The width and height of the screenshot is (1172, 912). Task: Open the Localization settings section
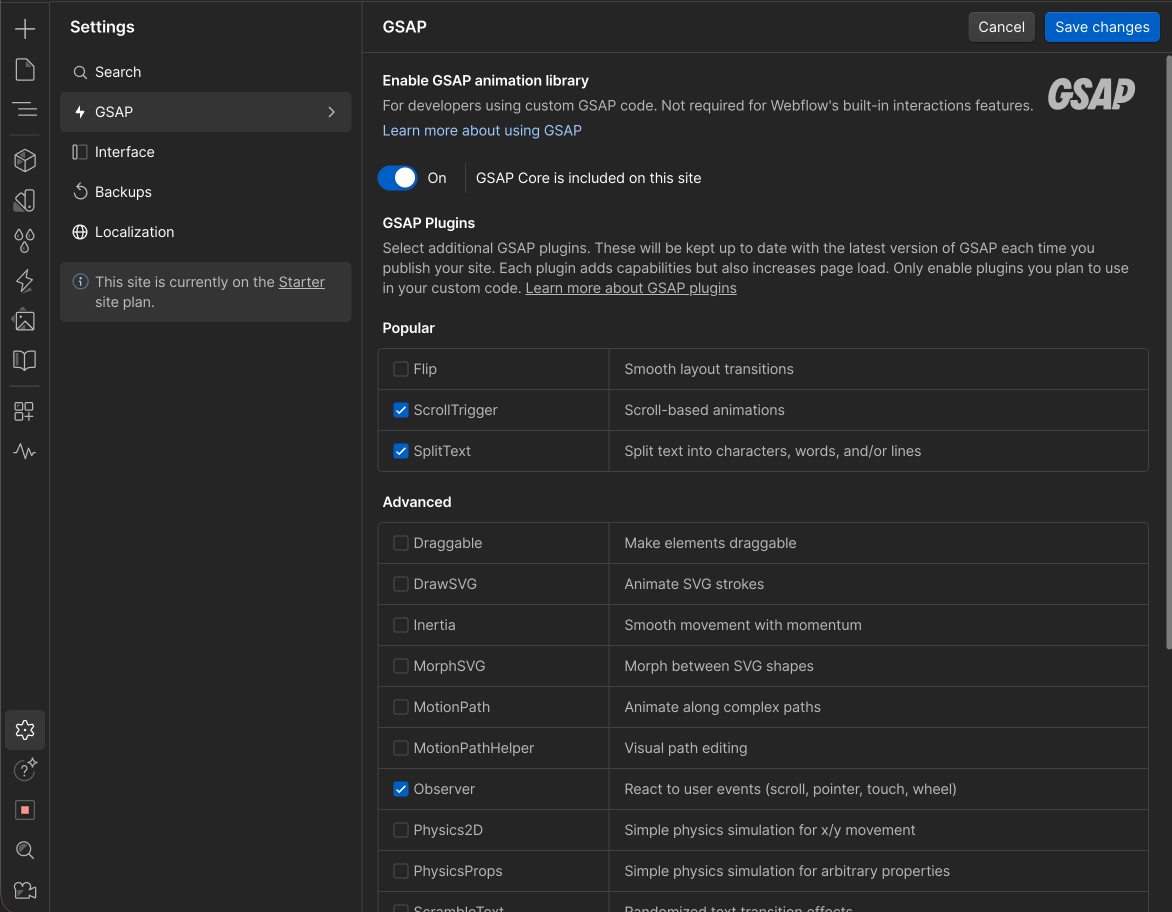pyautogui.click(x=206, y=232)
